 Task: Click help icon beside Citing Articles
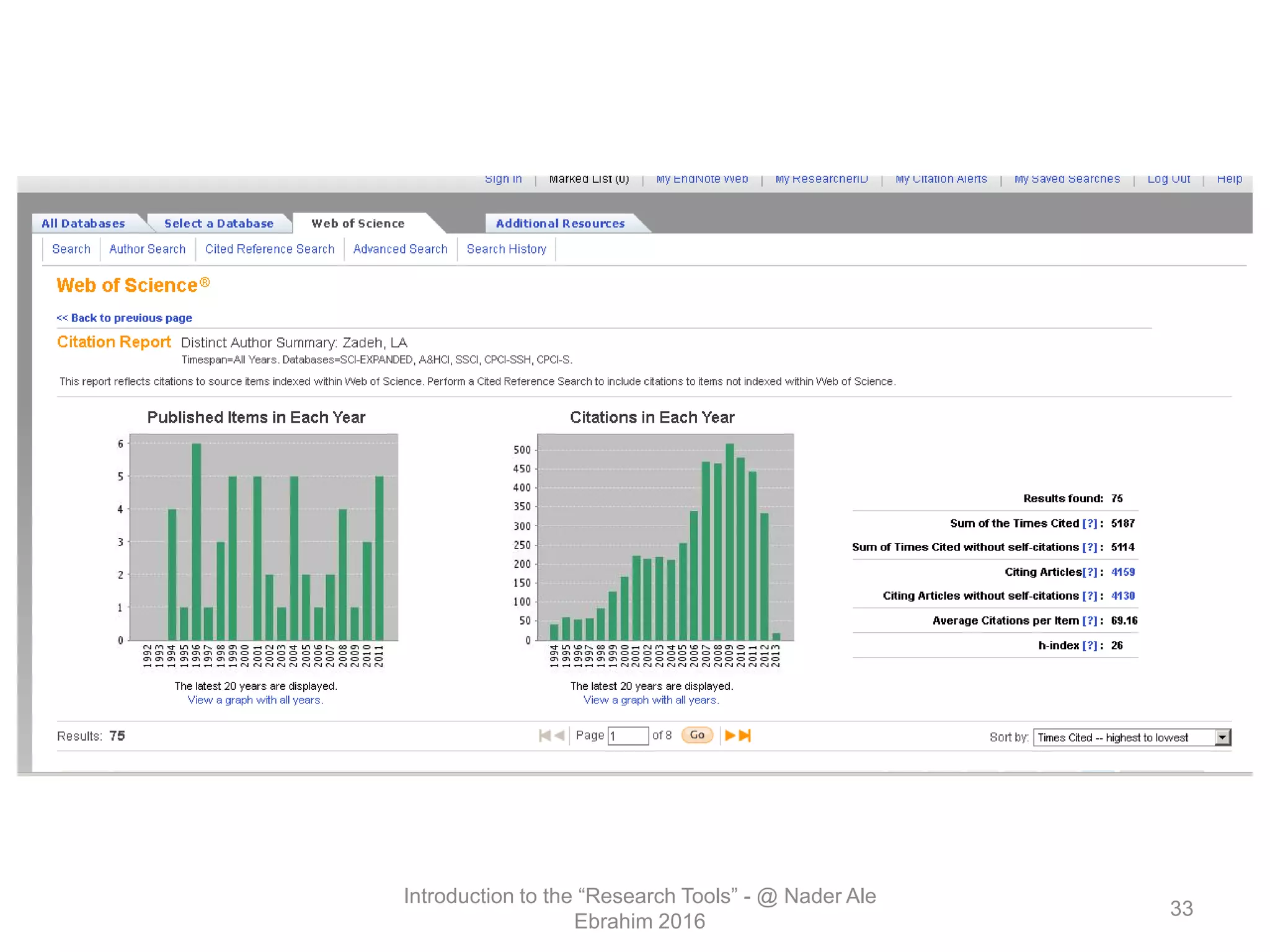(1090, 572)
